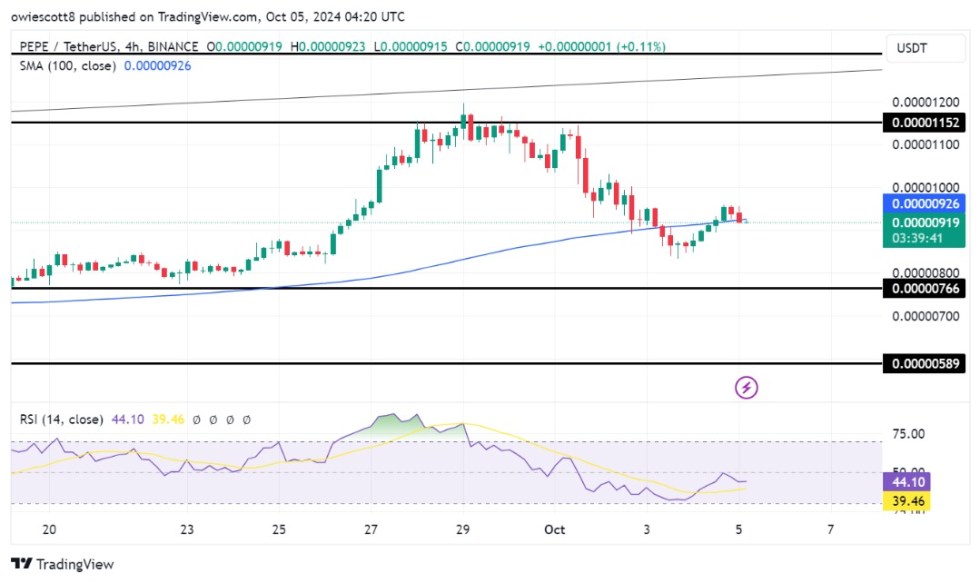
Task: Click the TradingView logo at bottom left
Action: [x=62, y=564]
